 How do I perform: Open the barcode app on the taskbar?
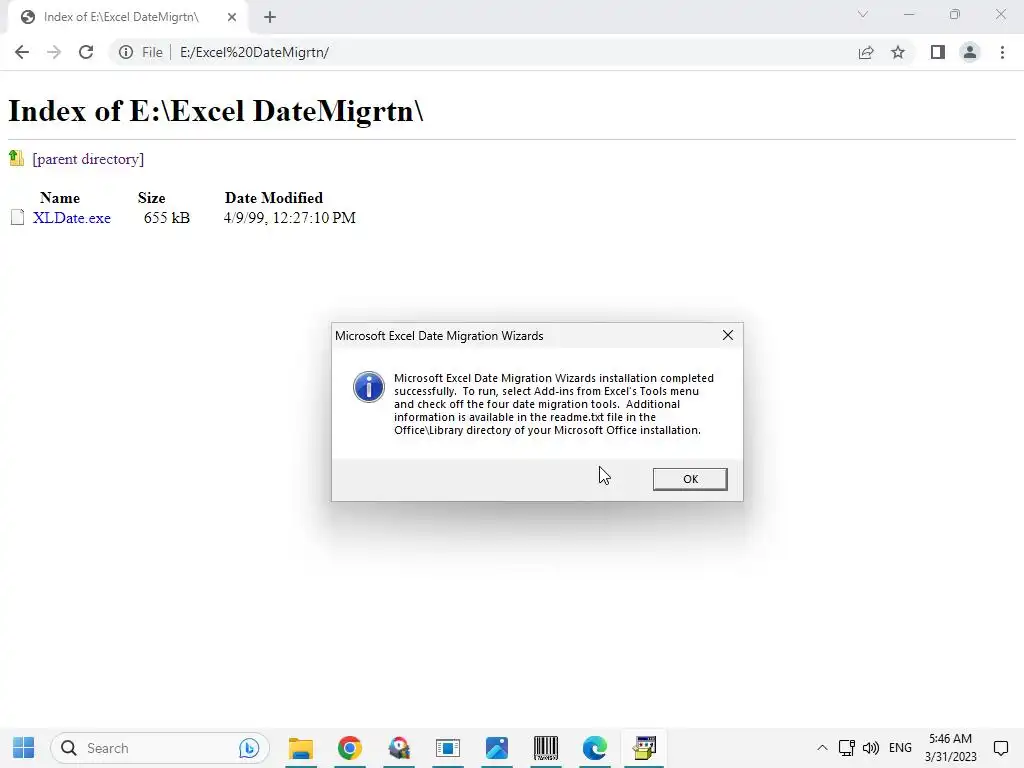pyautogui.click(x=546, y=748)
